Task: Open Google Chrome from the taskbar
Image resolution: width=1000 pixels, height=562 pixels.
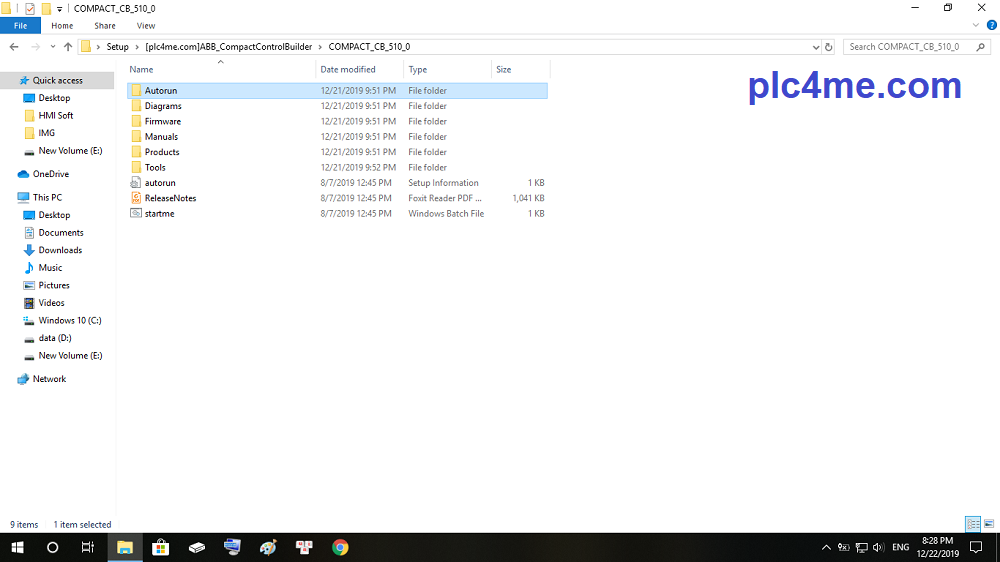Action: pos(340,547)
